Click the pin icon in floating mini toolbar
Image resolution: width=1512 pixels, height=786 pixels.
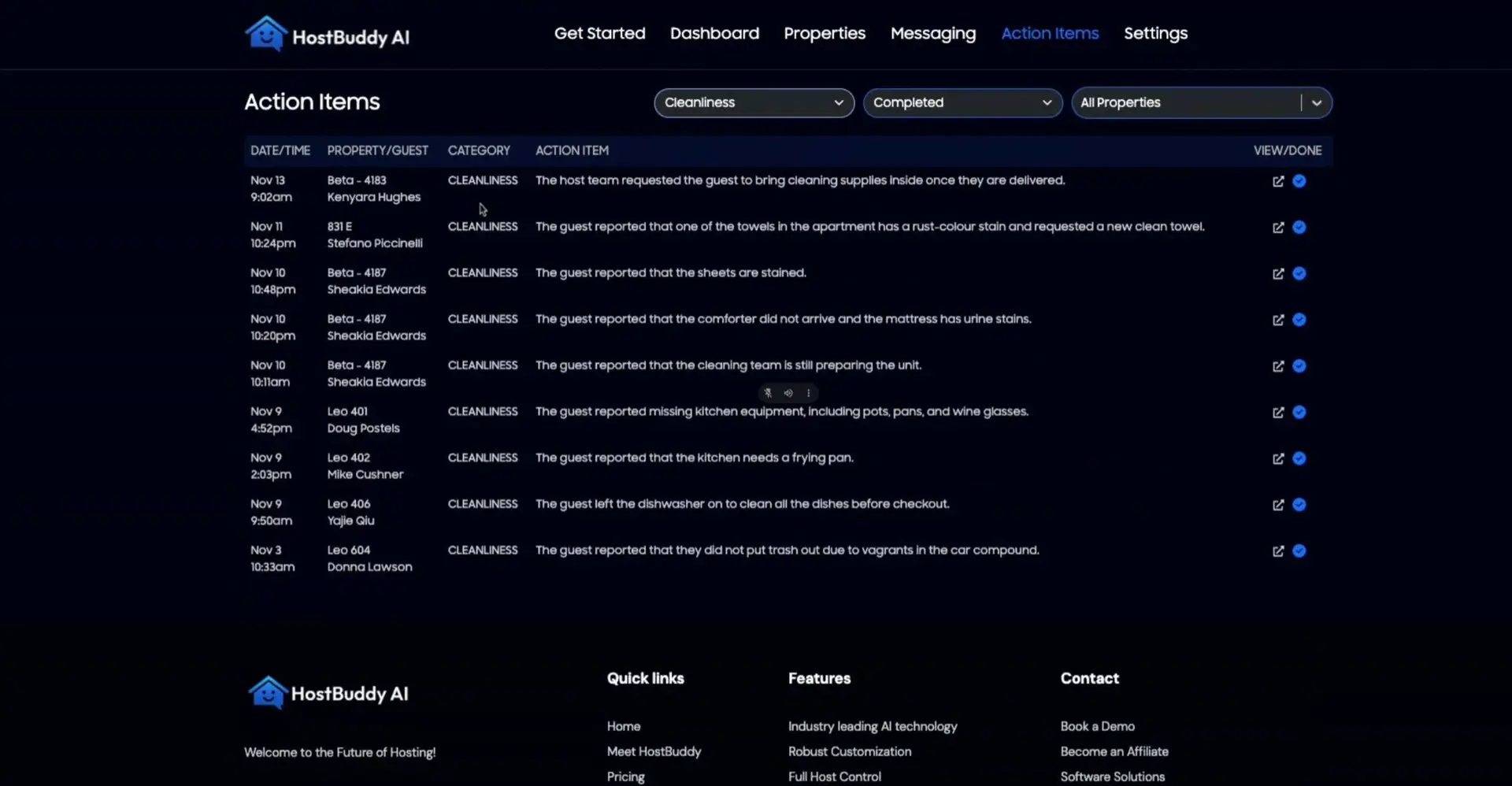768,393
